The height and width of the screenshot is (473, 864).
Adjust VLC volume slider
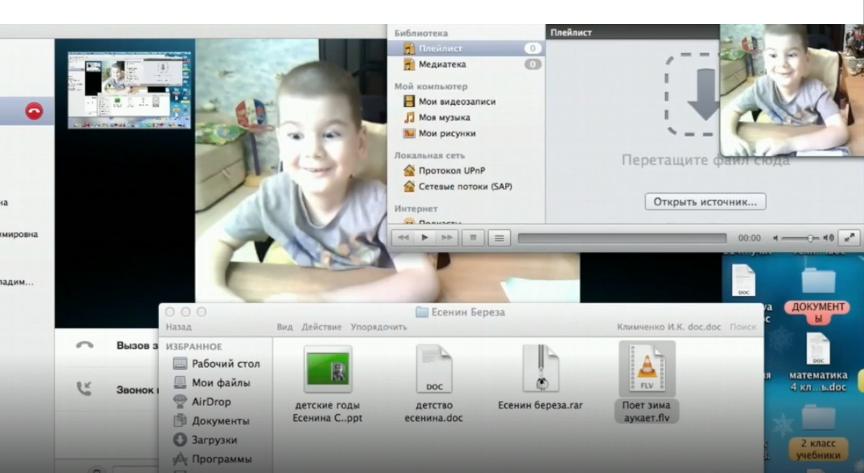click(x=801, y=238)
